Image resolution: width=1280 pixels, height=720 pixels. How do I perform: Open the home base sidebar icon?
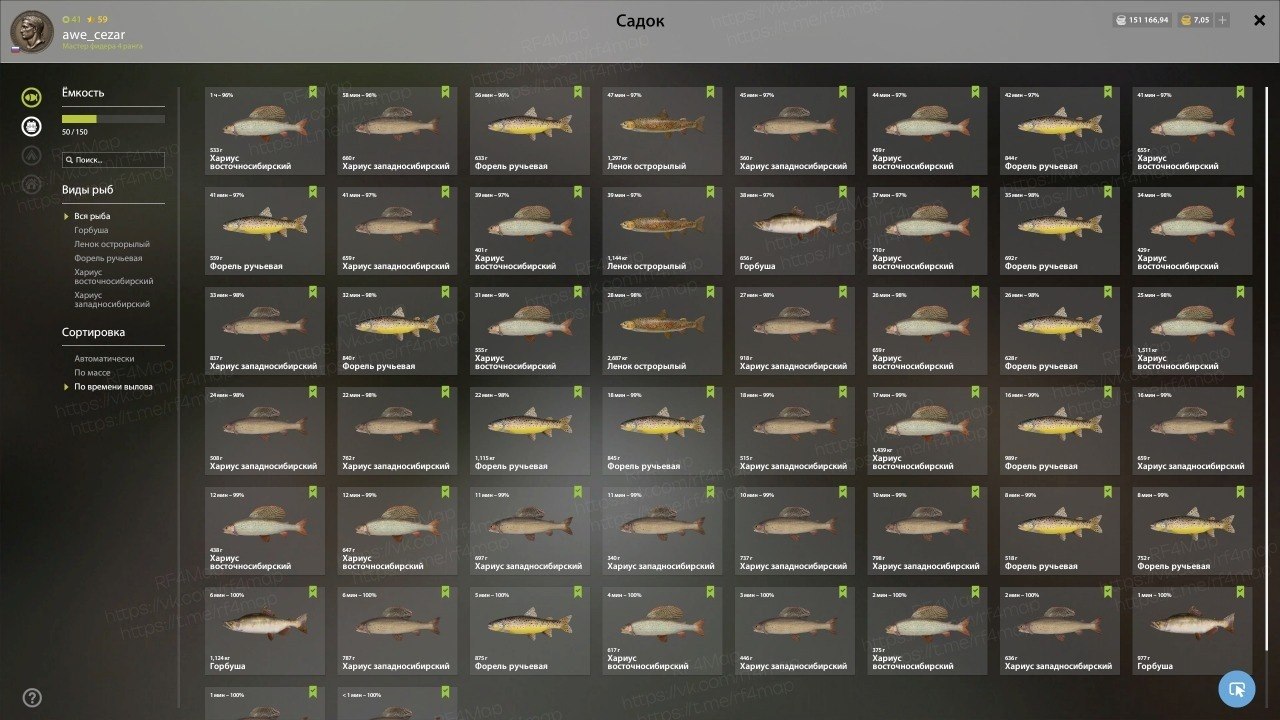[32, 184]
